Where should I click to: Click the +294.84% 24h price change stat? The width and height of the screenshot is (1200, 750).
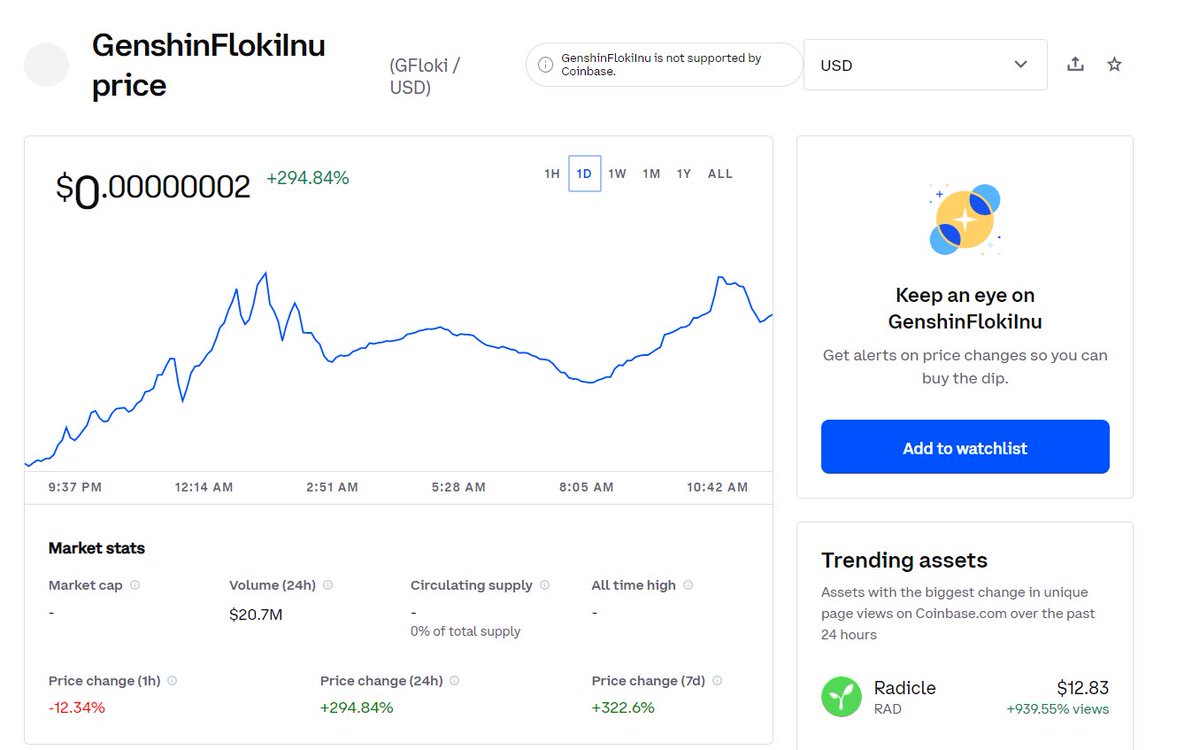[x=357, y=708]
